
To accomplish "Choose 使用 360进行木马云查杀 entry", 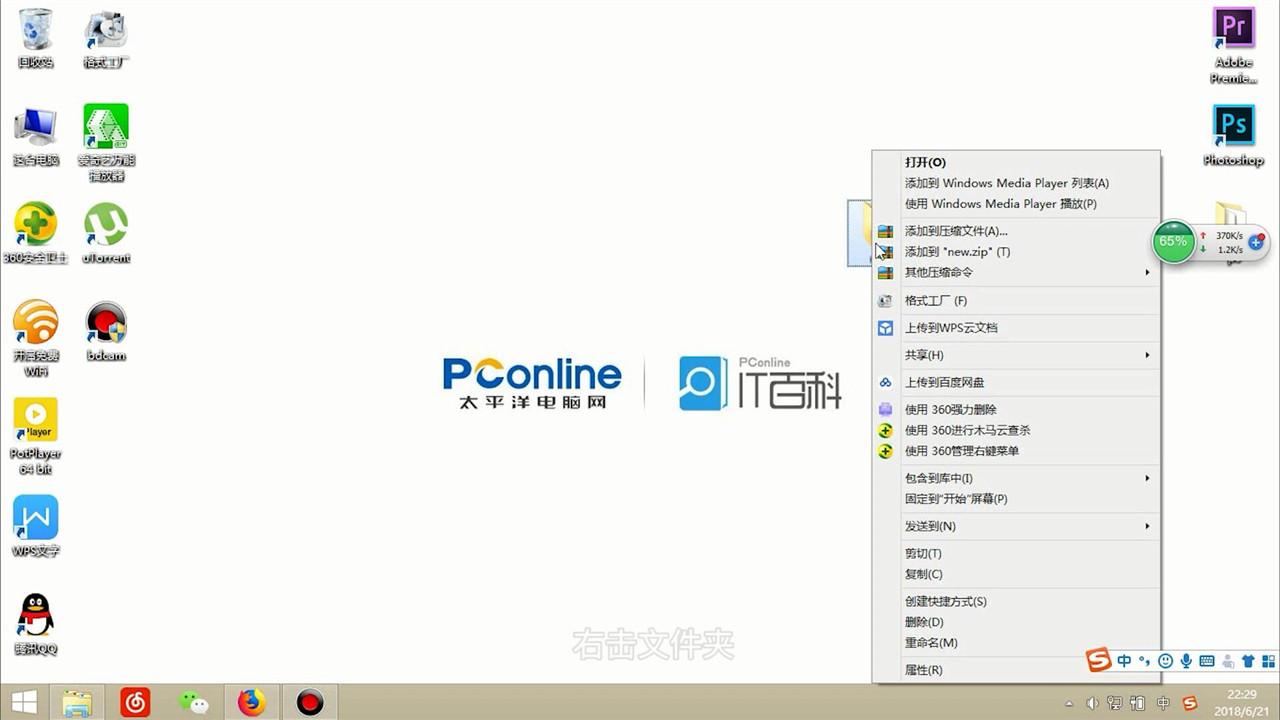I will coord(1016,430).
